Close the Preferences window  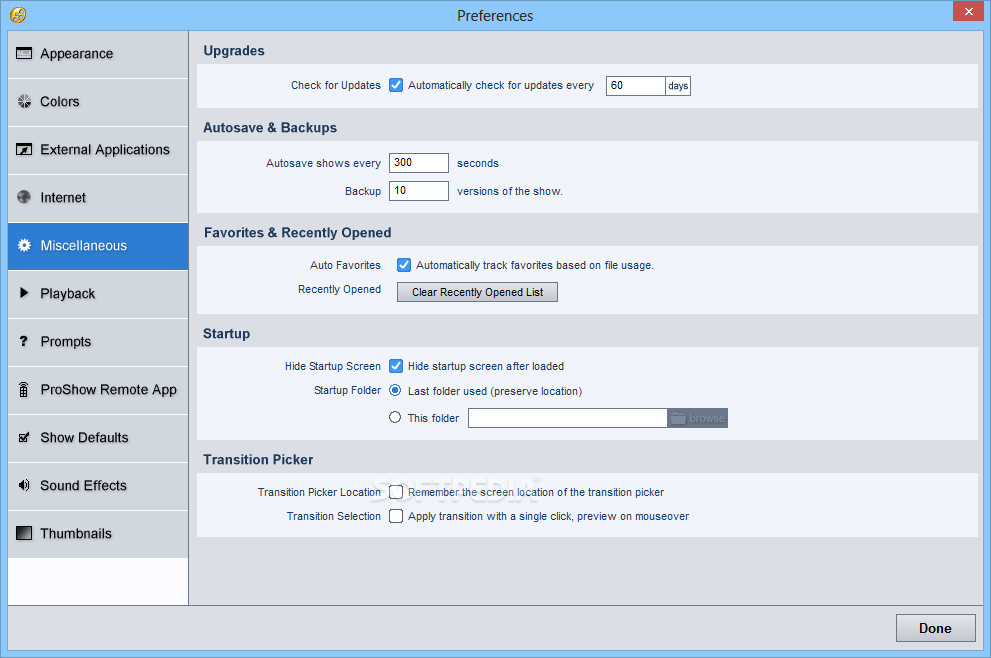pos(968,11)
